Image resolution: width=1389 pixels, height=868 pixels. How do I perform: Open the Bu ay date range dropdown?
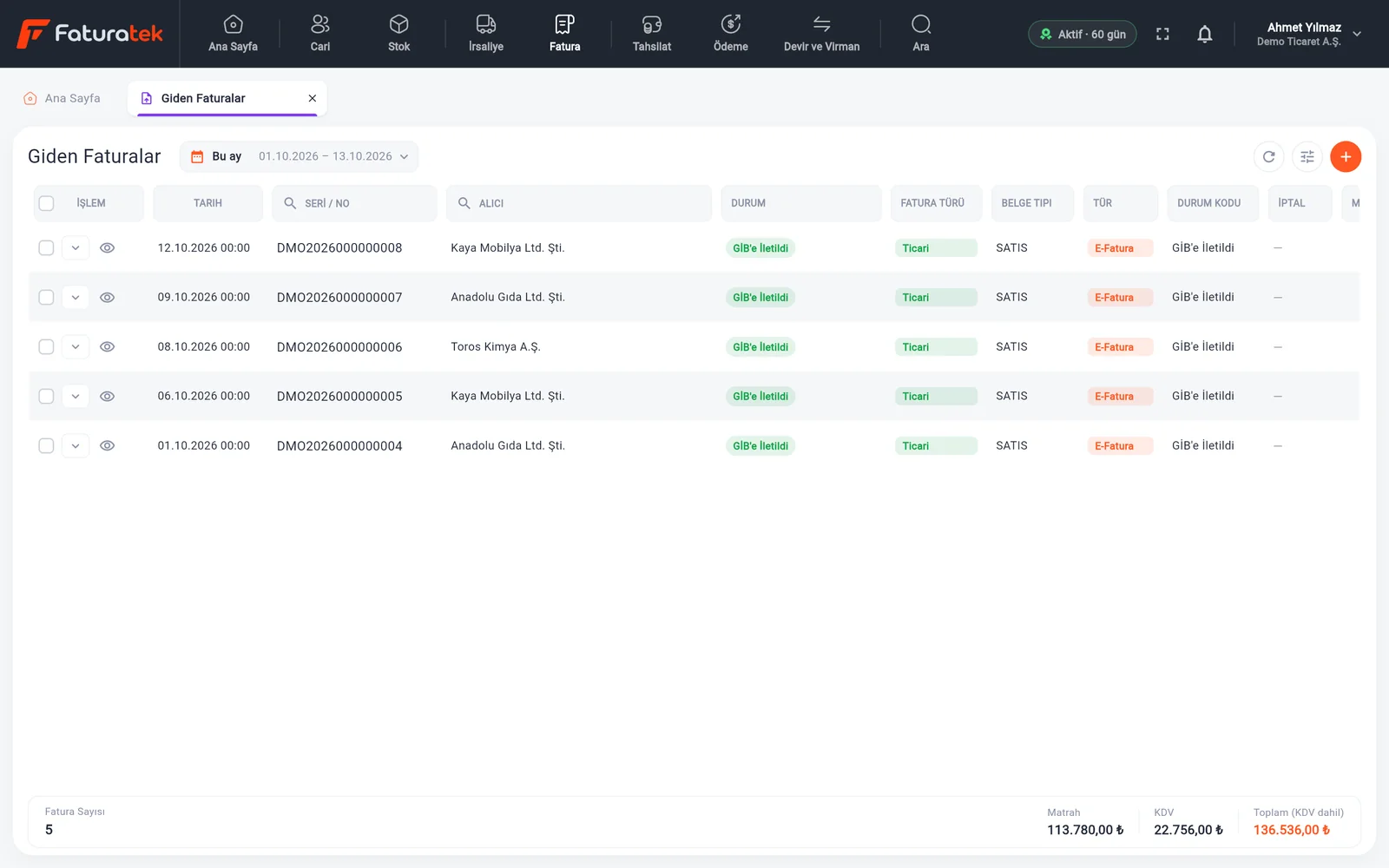pos(300,156)
